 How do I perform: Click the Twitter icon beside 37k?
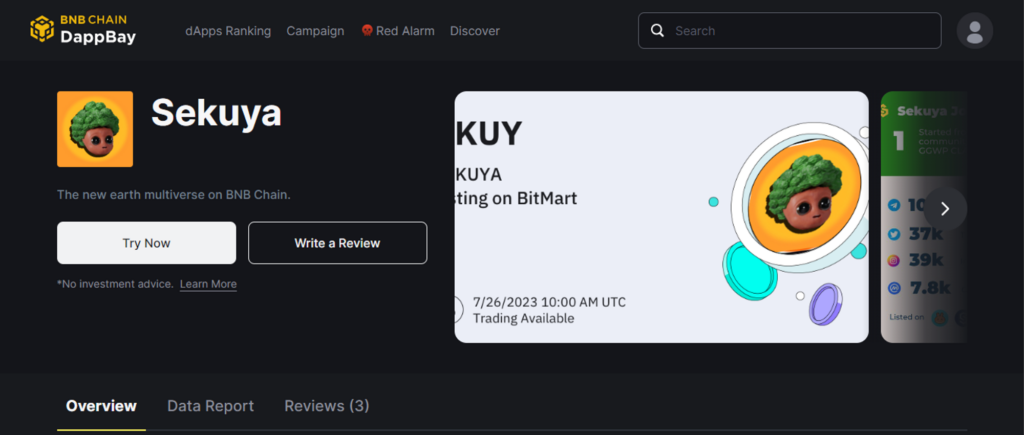tap(894, 234)
